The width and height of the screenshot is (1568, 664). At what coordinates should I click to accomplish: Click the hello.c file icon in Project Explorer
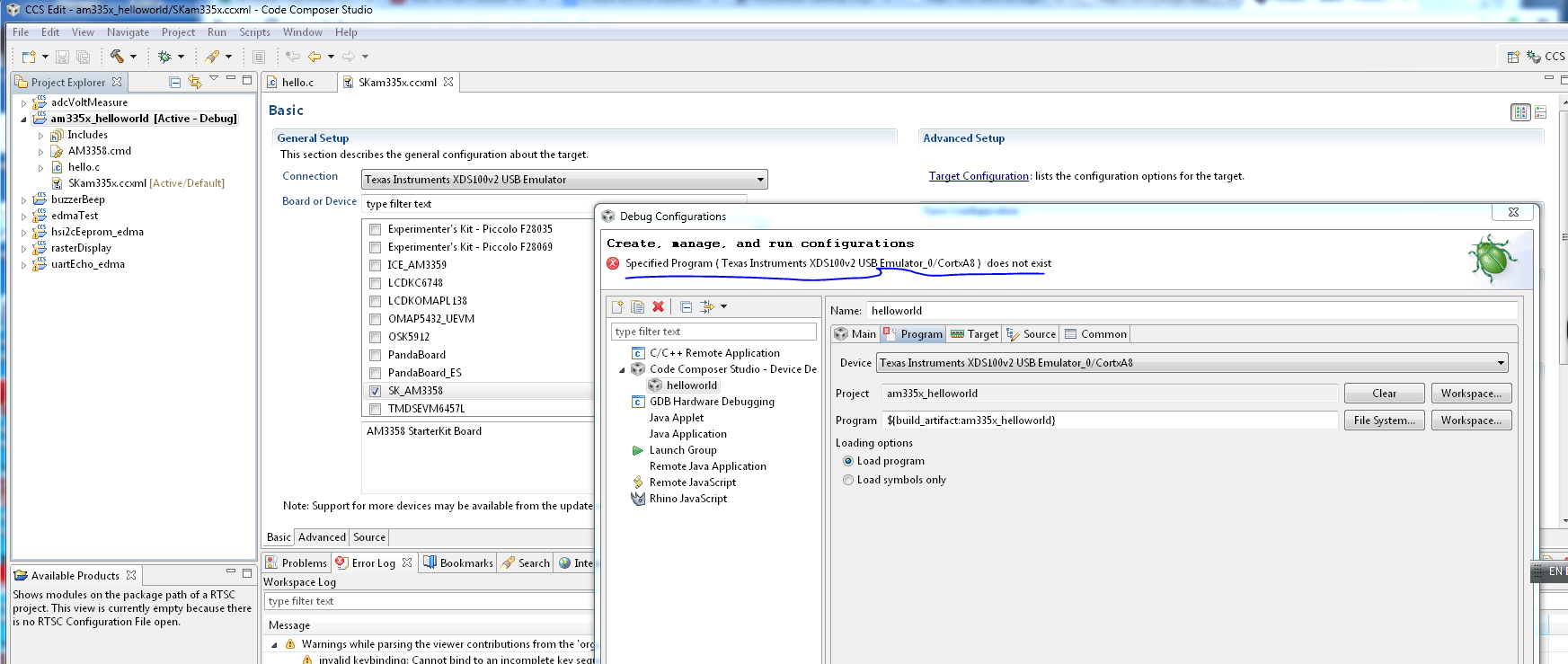coord(58,167)
